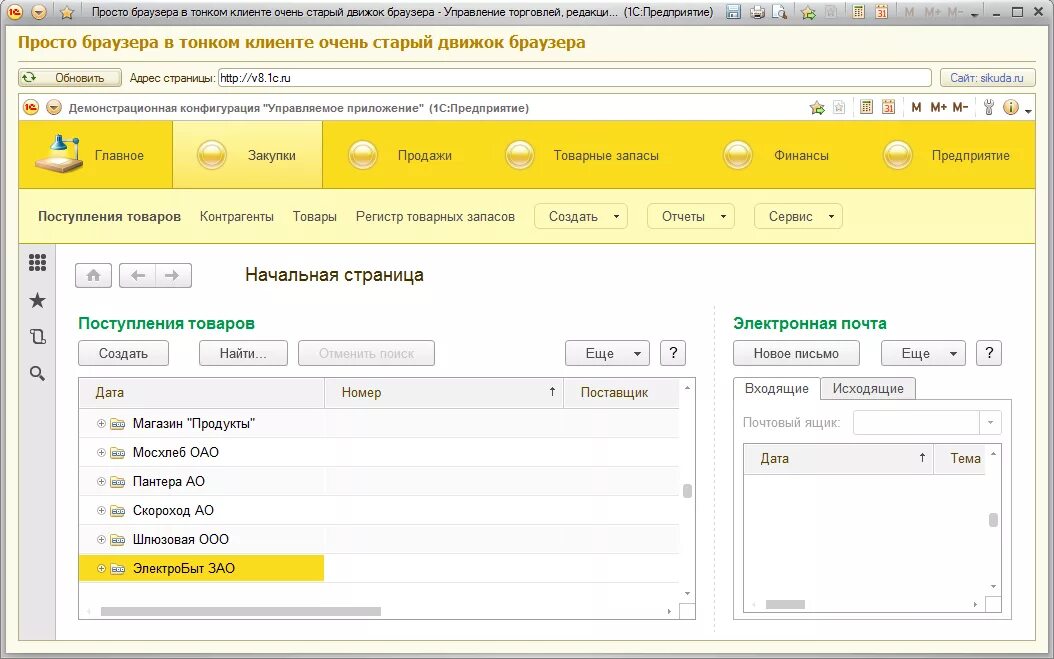Open the Главное section
Viewport: 1054px width, 659px height.
(95, 155)
